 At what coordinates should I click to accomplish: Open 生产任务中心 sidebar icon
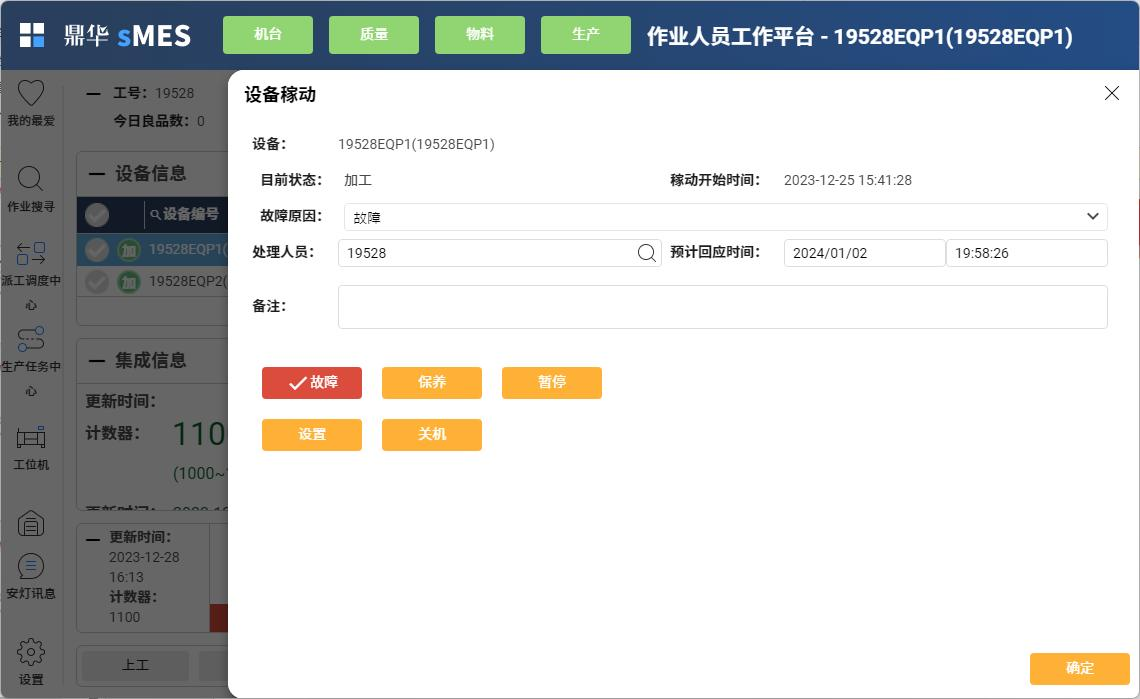click(31, 339)
